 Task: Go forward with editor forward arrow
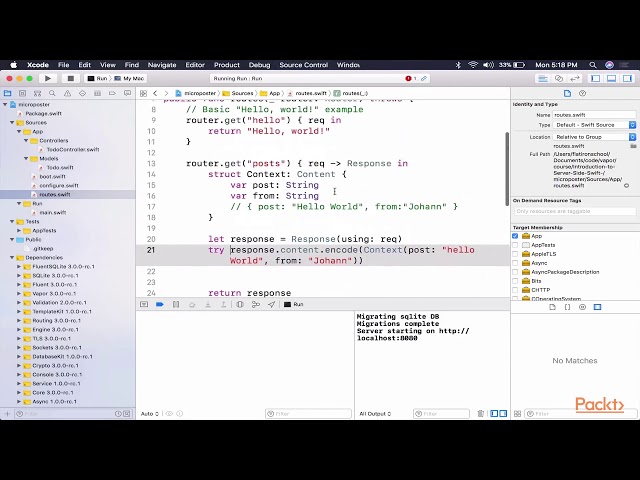click(x=166, y=93)
